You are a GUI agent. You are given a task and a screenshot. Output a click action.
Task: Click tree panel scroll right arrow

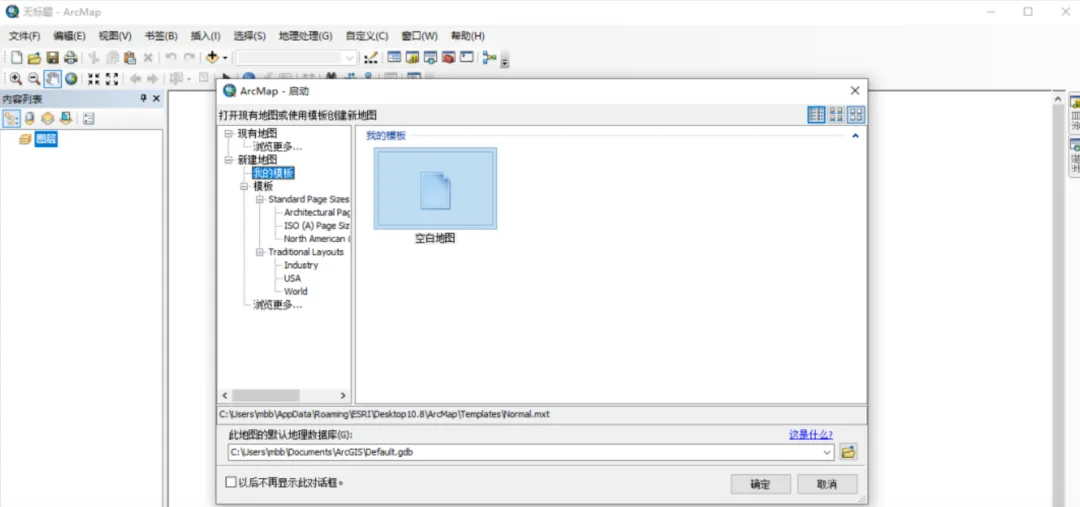coord(343,395)
